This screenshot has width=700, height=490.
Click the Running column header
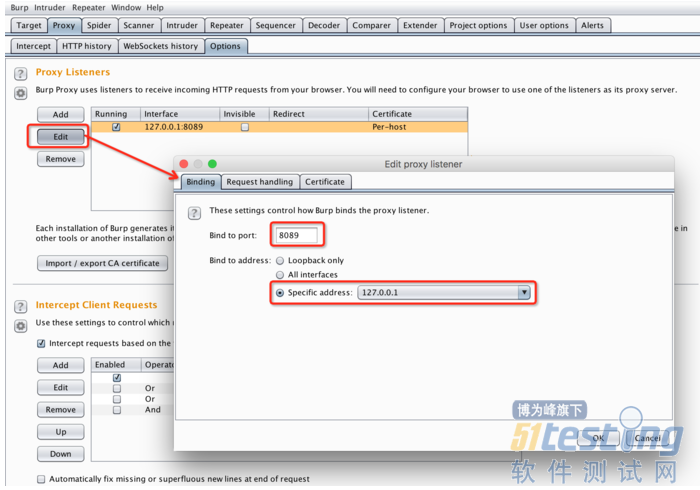(x=116, y=114)
